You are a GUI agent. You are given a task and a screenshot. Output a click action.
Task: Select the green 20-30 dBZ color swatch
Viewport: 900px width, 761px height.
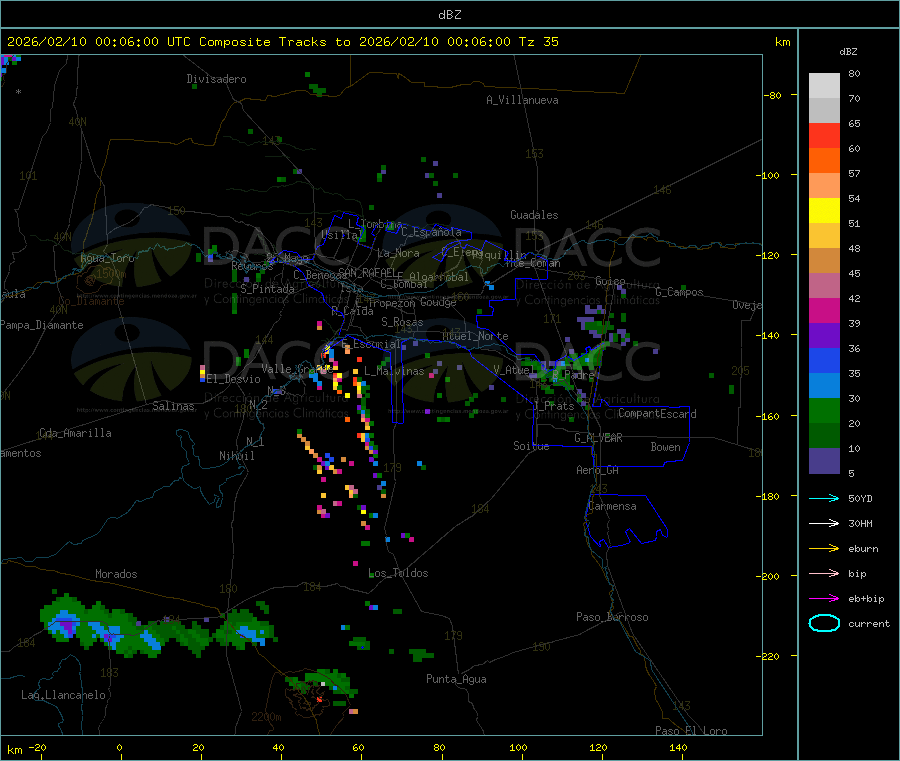pyautogui.click(x=824, y=410)
